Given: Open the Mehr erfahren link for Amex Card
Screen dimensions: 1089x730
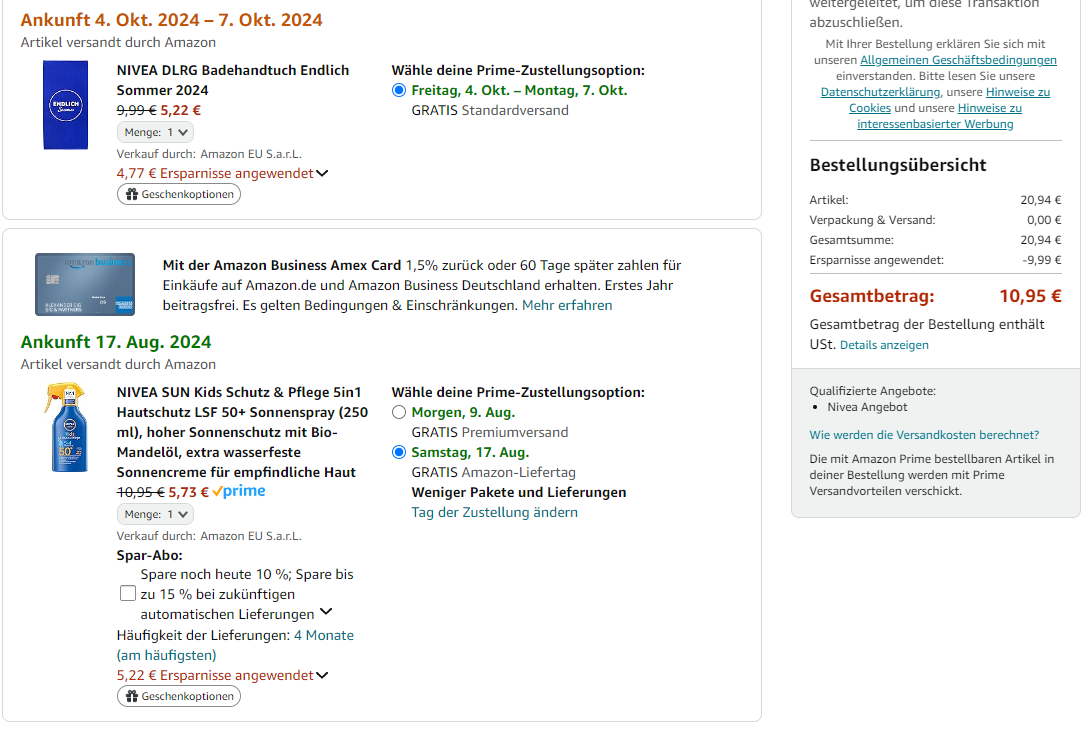Looking at the screenshot, I should (567, 306).
